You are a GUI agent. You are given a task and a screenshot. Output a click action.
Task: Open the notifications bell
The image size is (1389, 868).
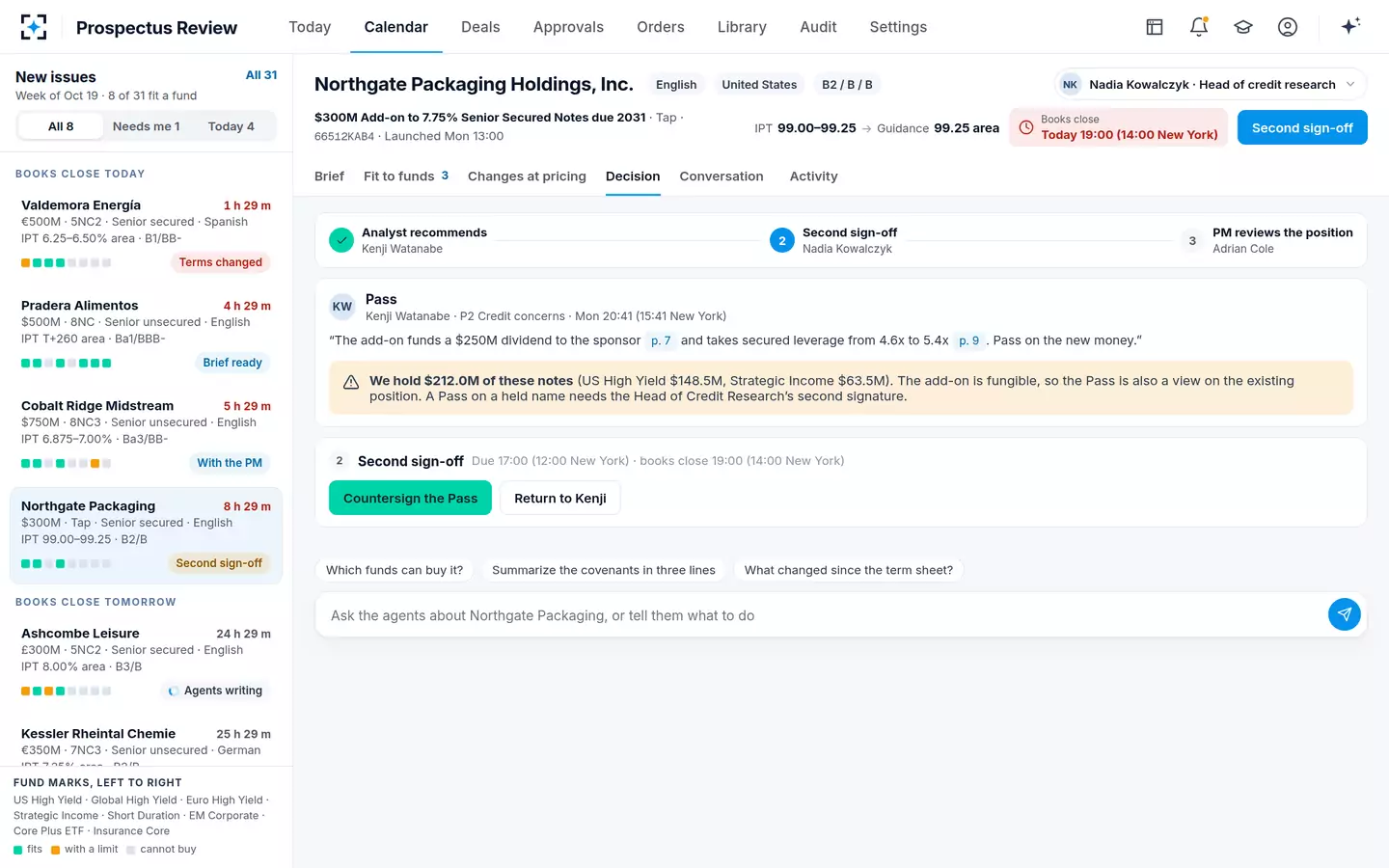(x=1199, y=27)
